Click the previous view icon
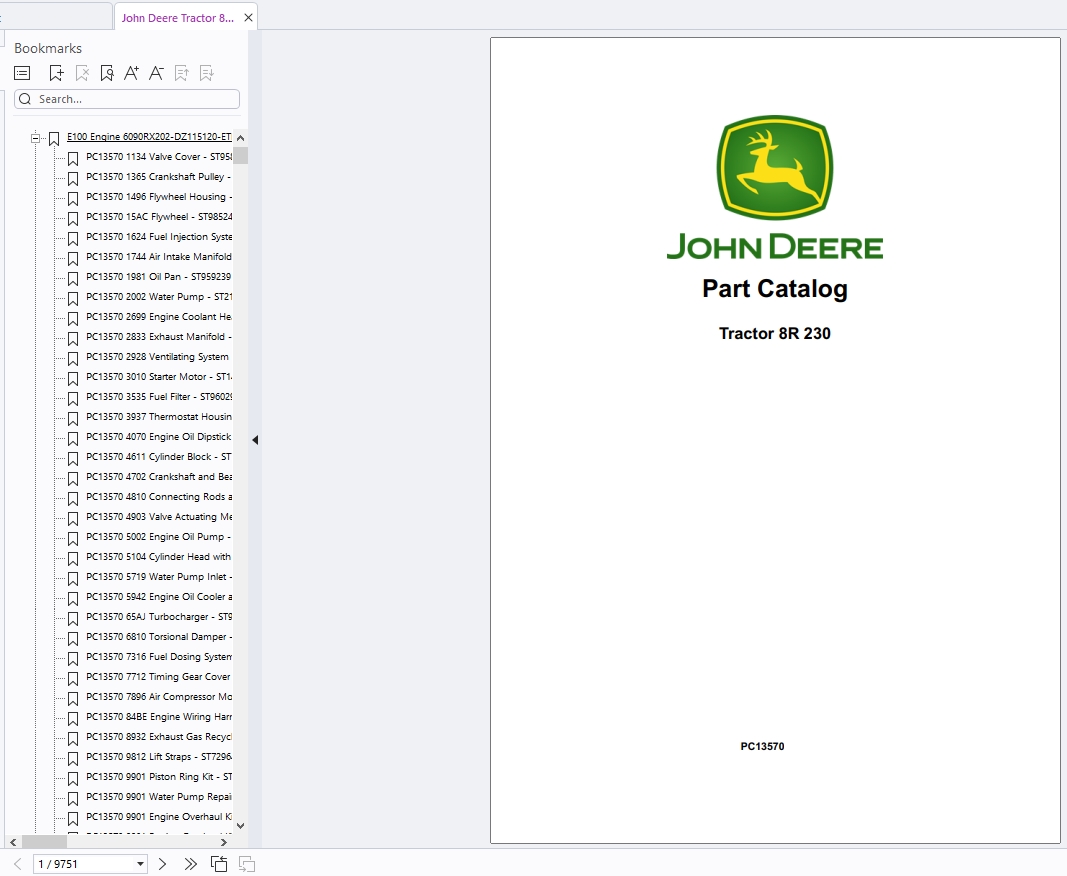 219,864
